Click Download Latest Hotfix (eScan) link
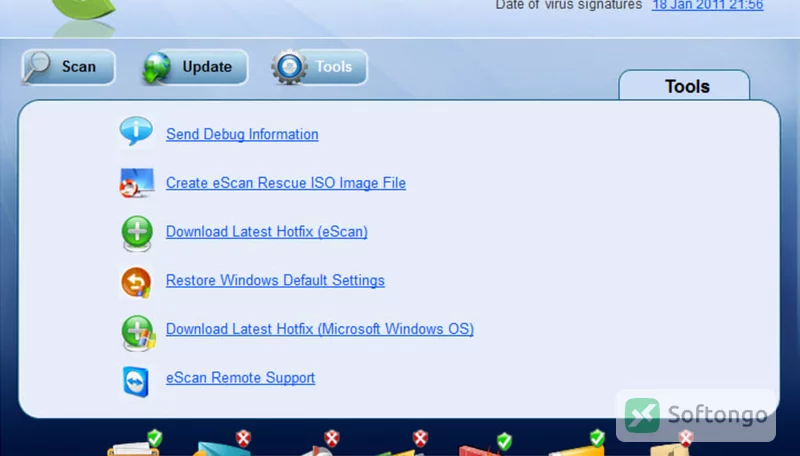Image resolution: width=800 pixels, height=456 pixels. point(266,232)
